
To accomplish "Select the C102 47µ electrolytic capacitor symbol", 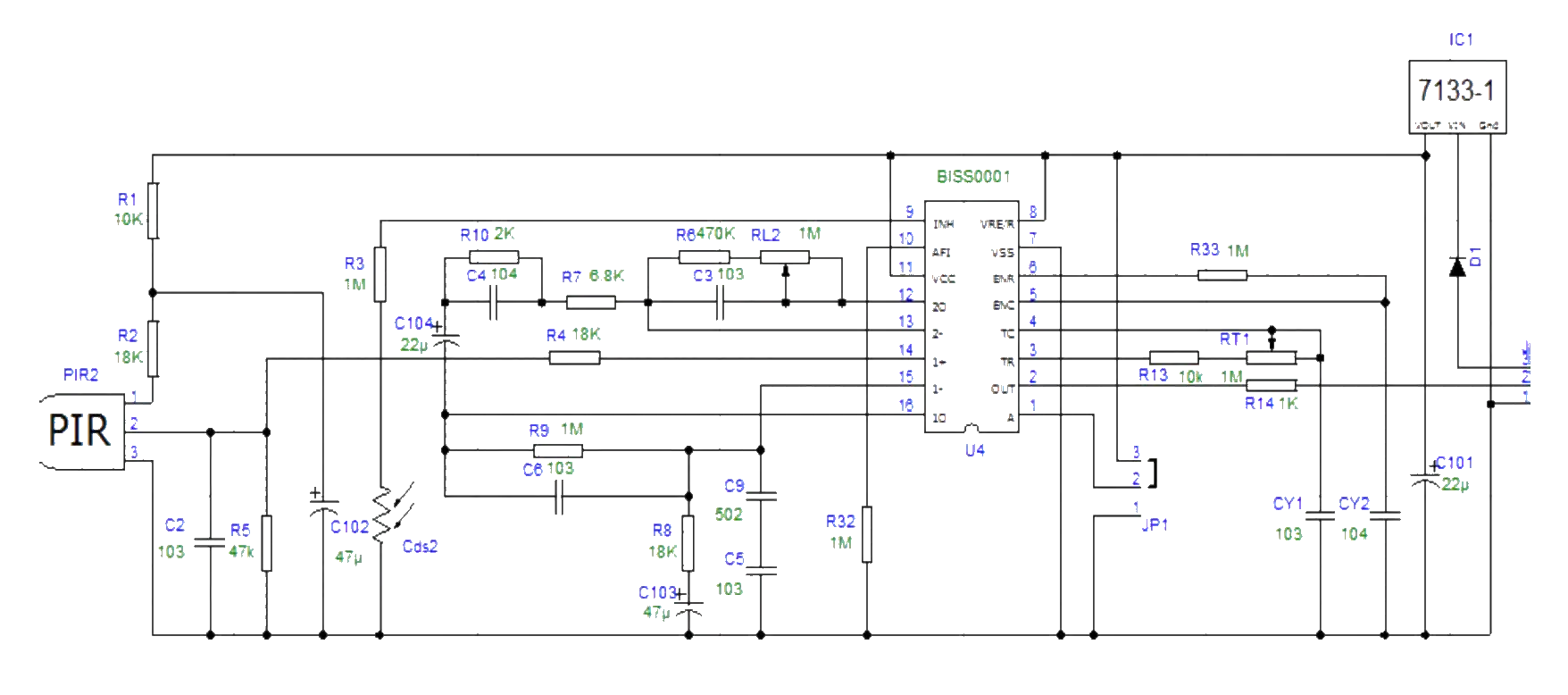I will coord(322,504).
